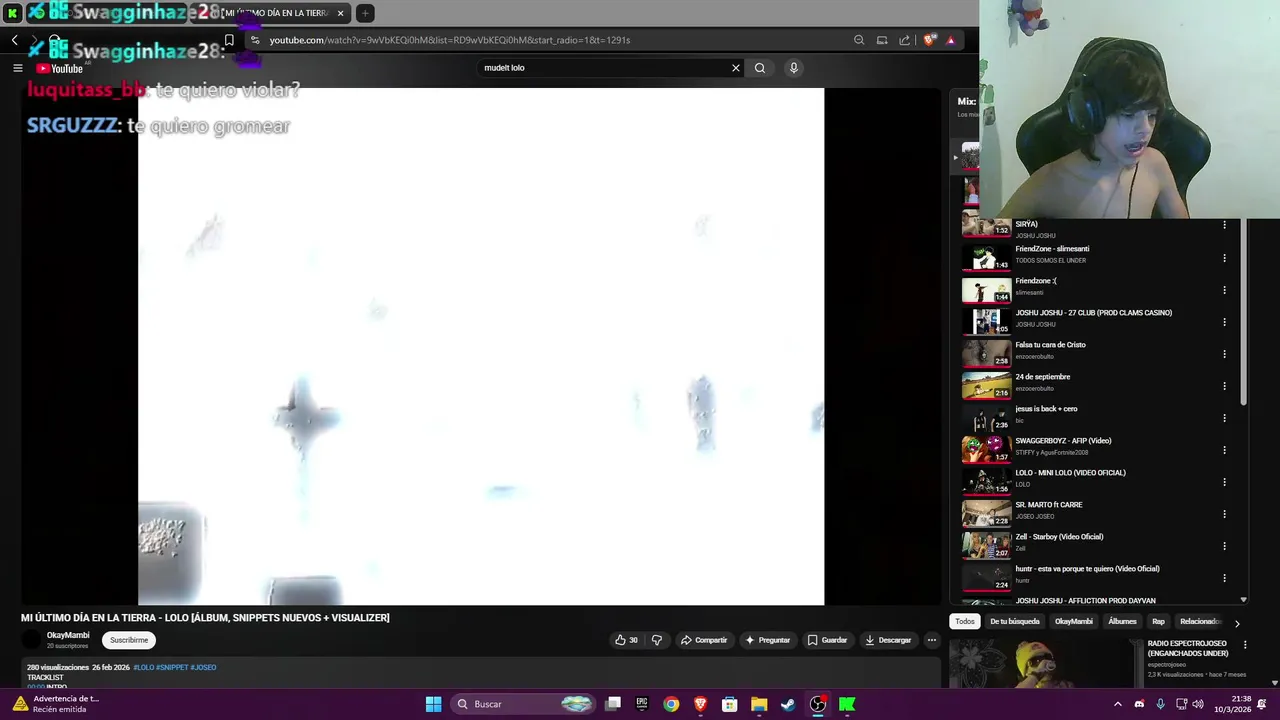Click the #SNIPPET hashtag
This screenshot has height=720, width=1280.
coord(172,667)
